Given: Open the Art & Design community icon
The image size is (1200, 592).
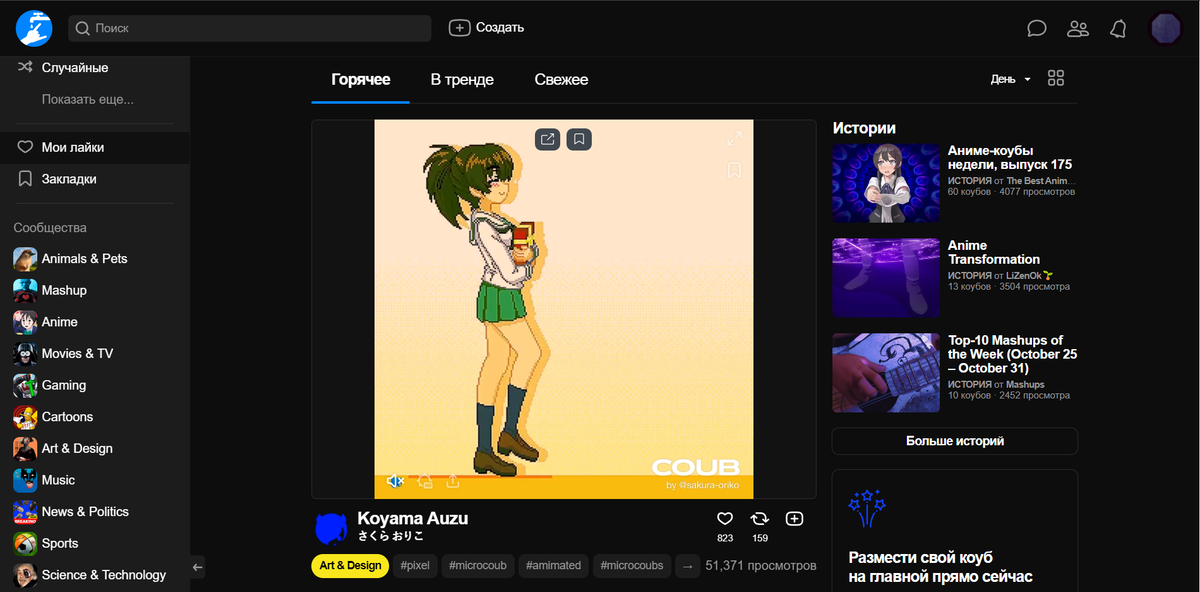Looking at the screenshot, I should [x=25, y=449].
